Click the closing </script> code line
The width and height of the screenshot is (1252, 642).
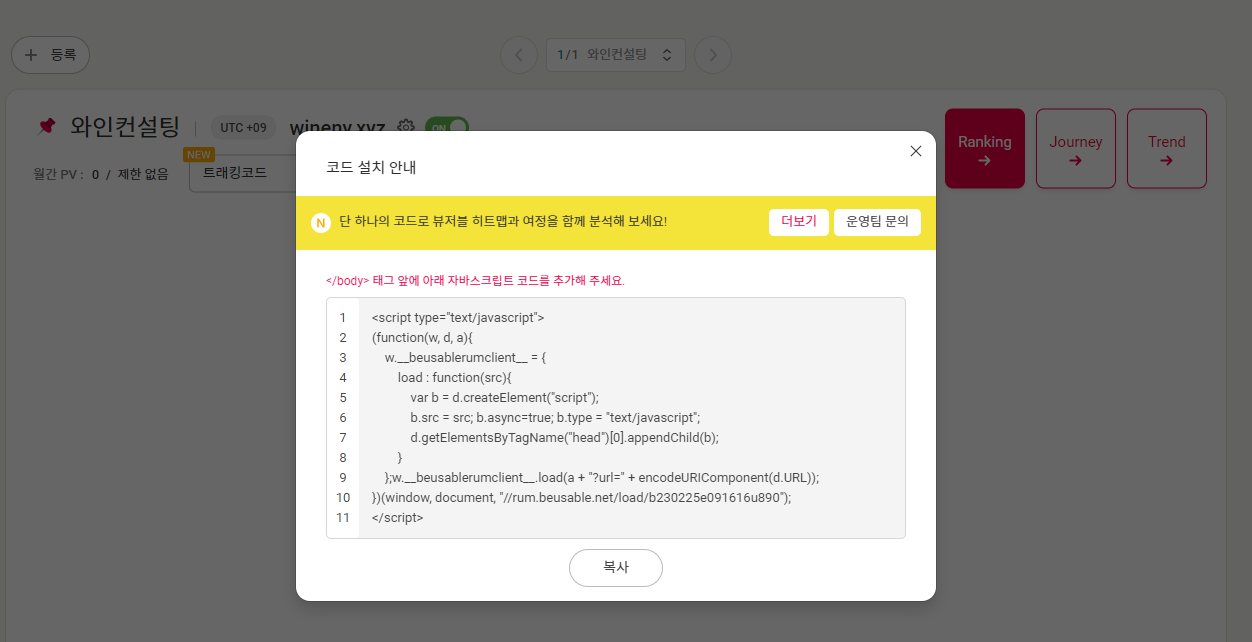[397, 518]
